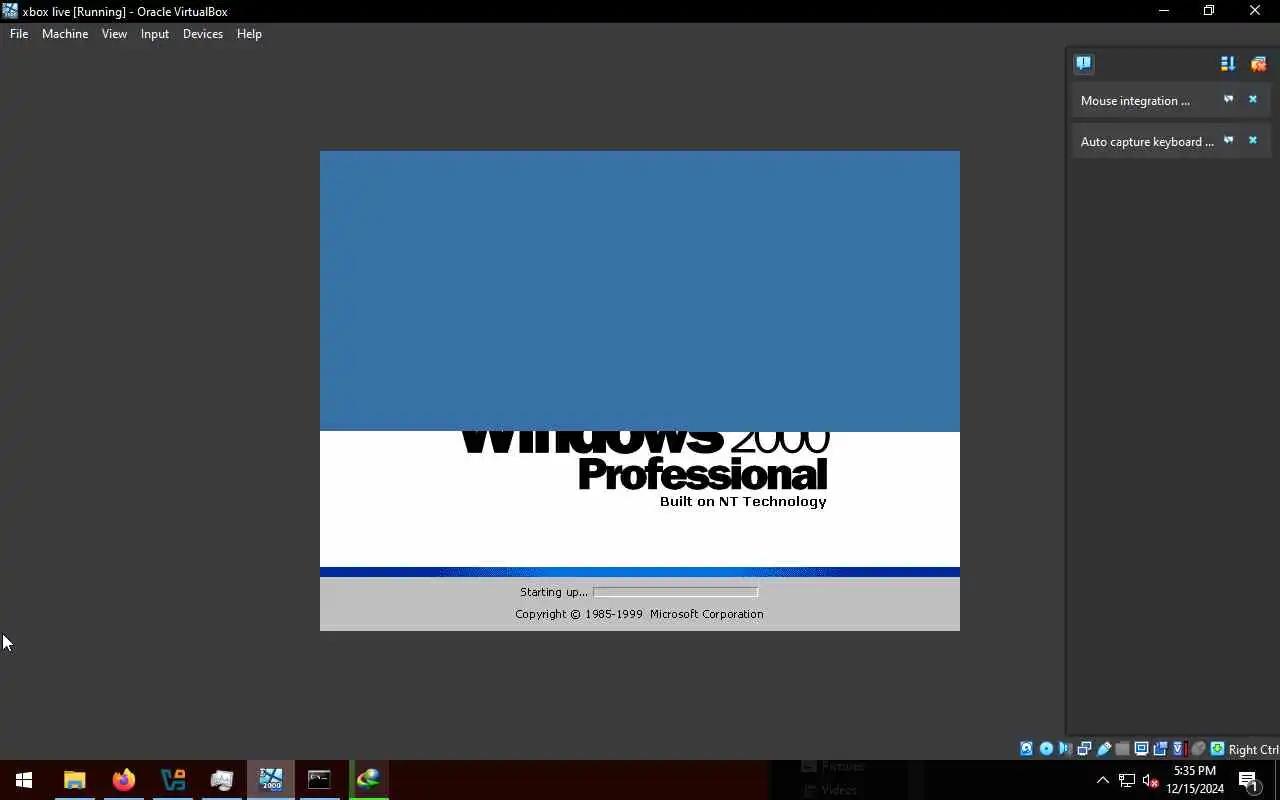This screenshot has height=800, width=1280.
Task: Click the Starting up progress bar
Action: [x=675, y=592]
